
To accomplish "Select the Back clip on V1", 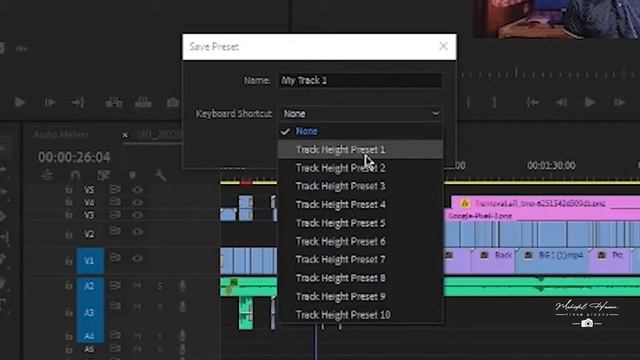I will (x=493, y=260).
